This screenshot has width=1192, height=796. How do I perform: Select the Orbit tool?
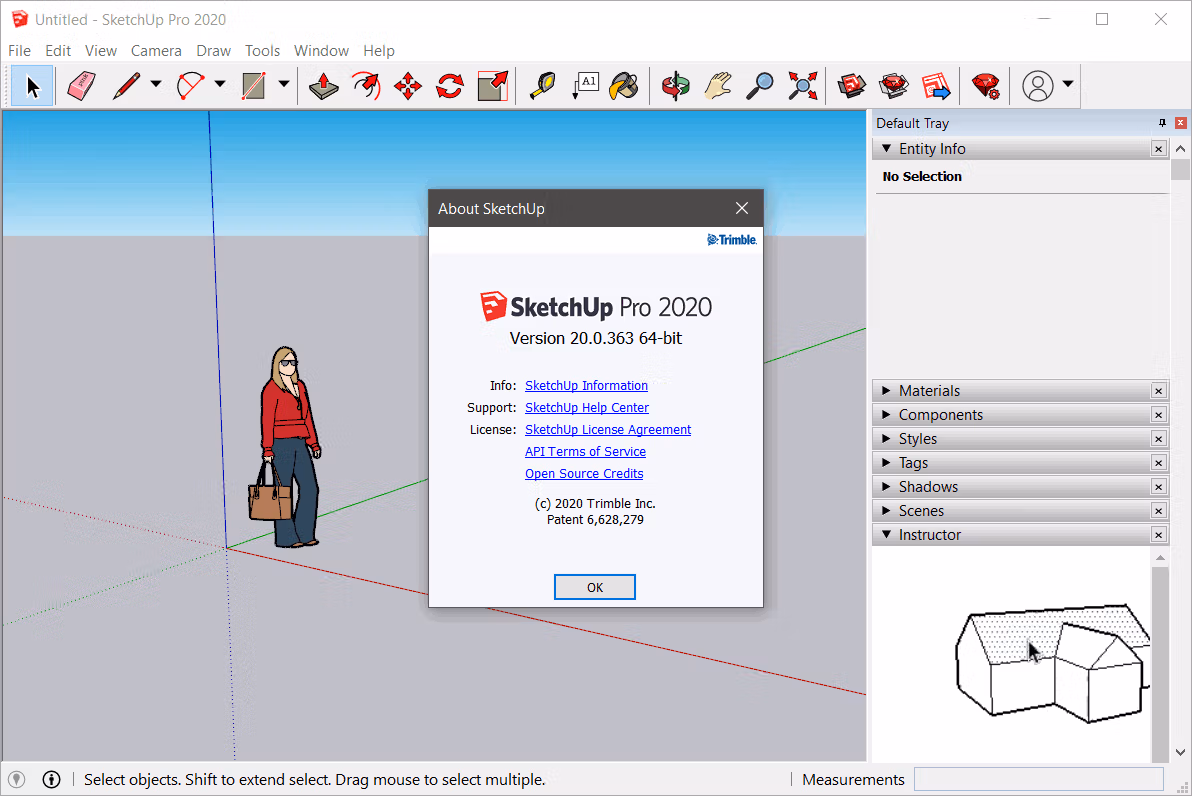point(675,86)
